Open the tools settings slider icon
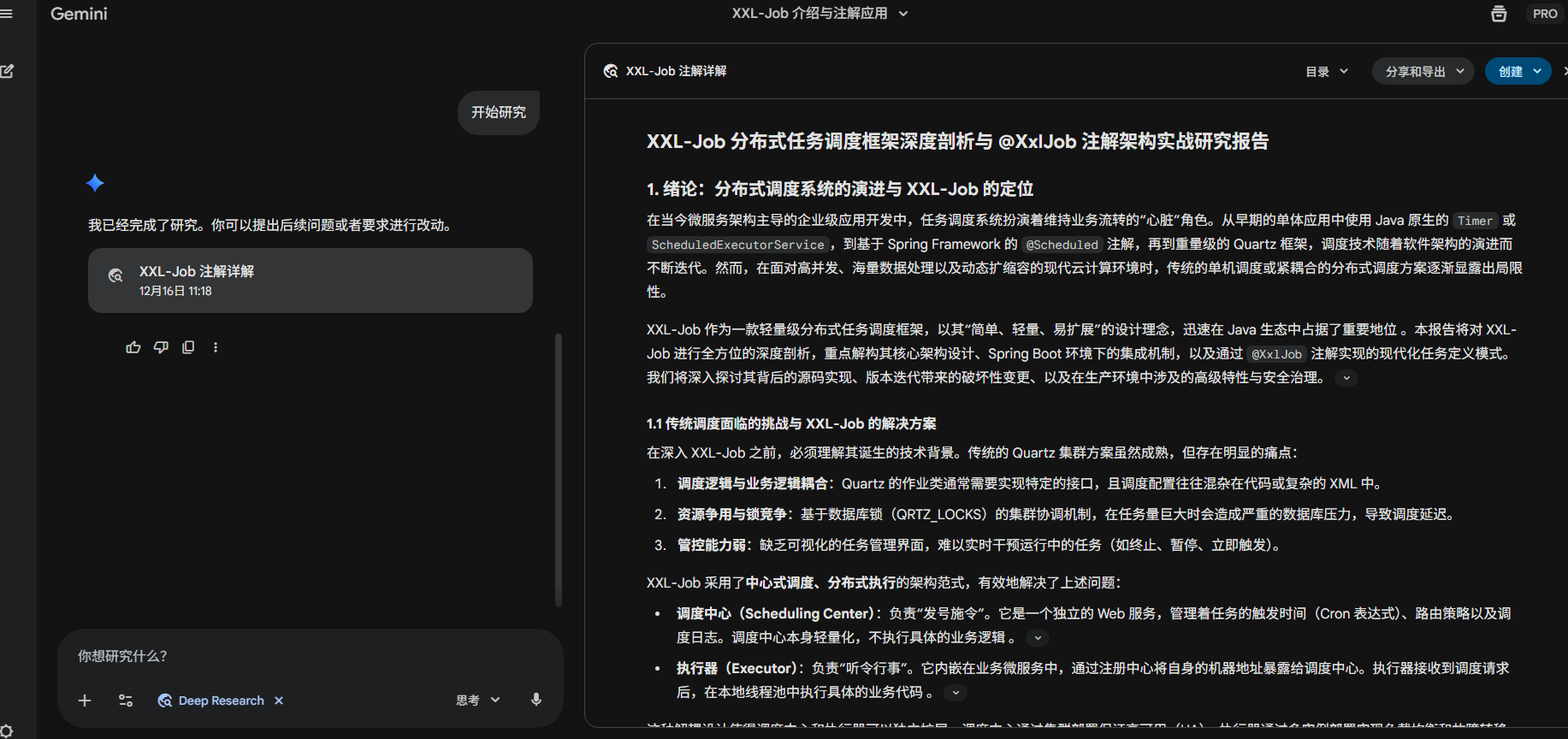1568x739 pixels. click(126, 701)
